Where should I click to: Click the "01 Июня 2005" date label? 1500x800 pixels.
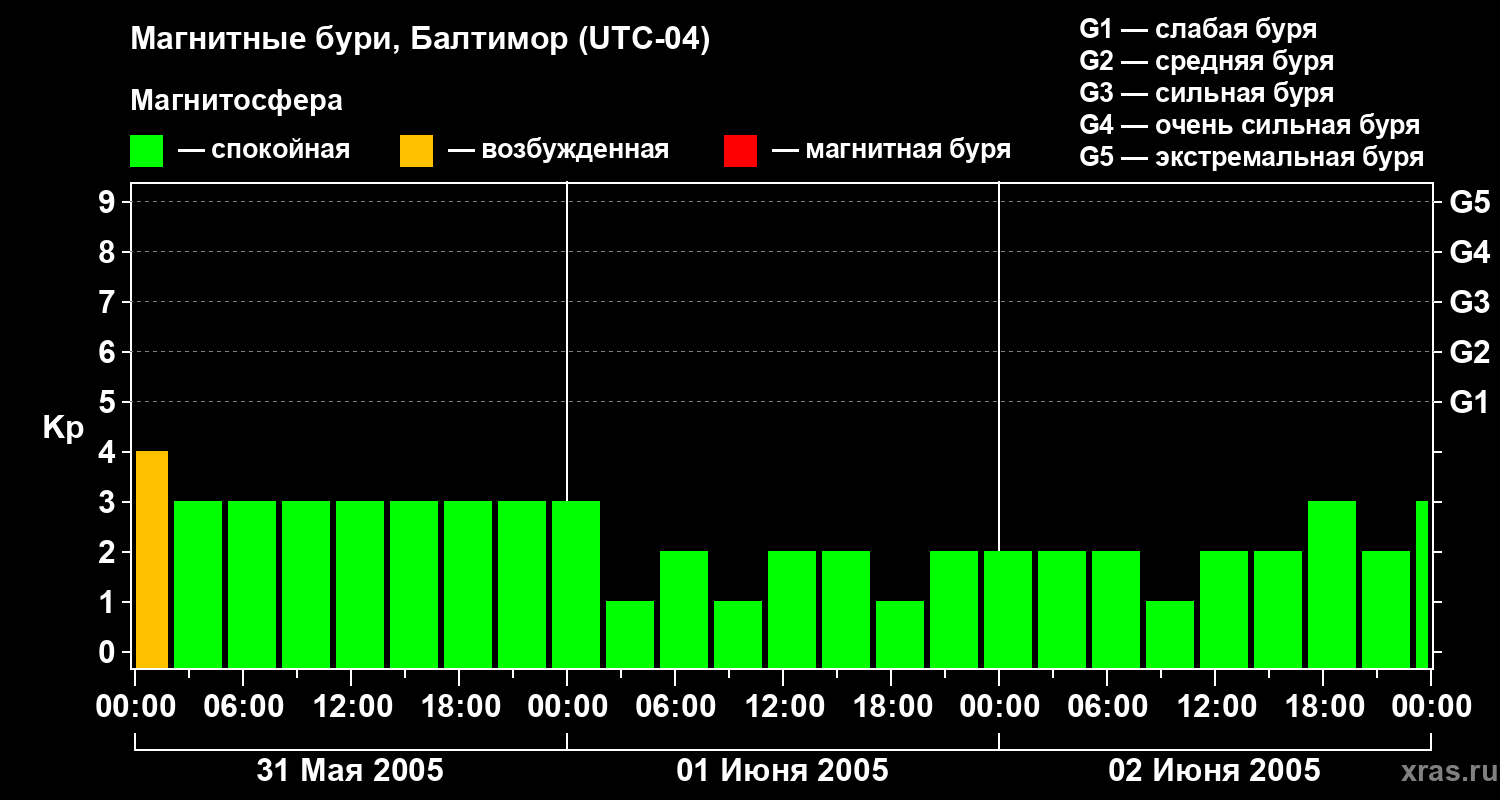(782, 771)
